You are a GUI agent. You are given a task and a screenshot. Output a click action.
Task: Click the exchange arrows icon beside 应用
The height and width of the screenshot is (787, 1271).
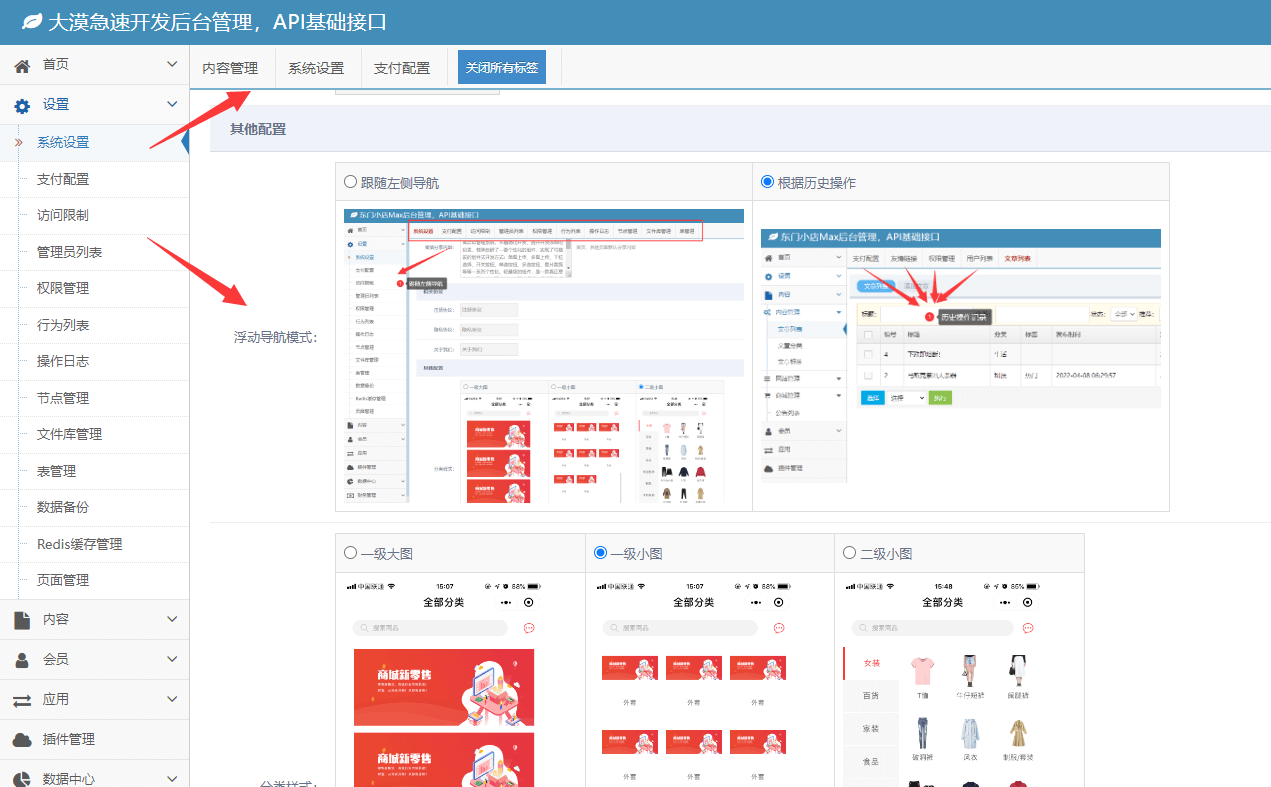pos(22,700)
